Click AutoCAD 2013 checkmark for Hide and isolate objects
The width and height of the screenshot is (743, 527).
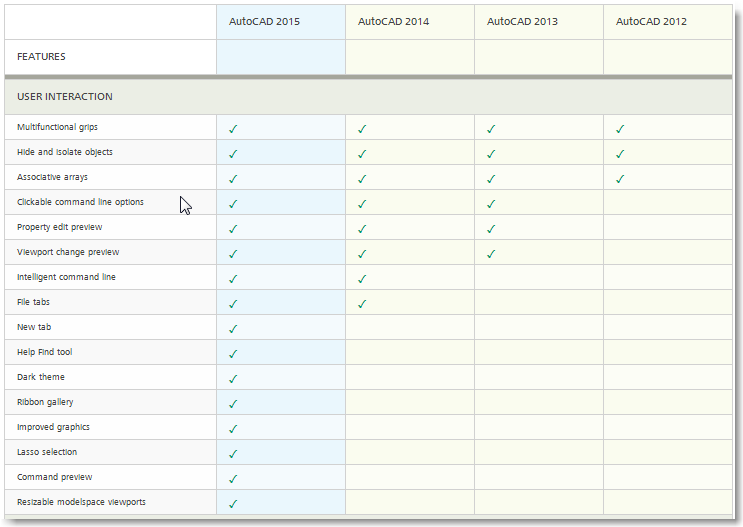[491, 154]
